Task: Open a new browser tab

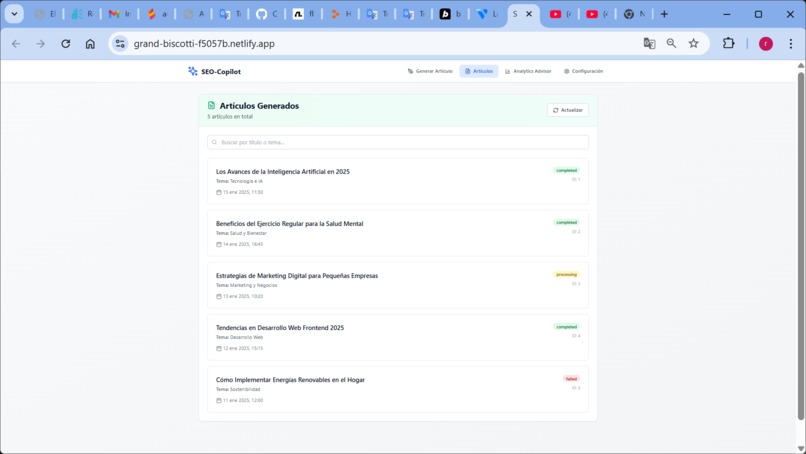Action: pyautogui.click(x=664, y=14)
